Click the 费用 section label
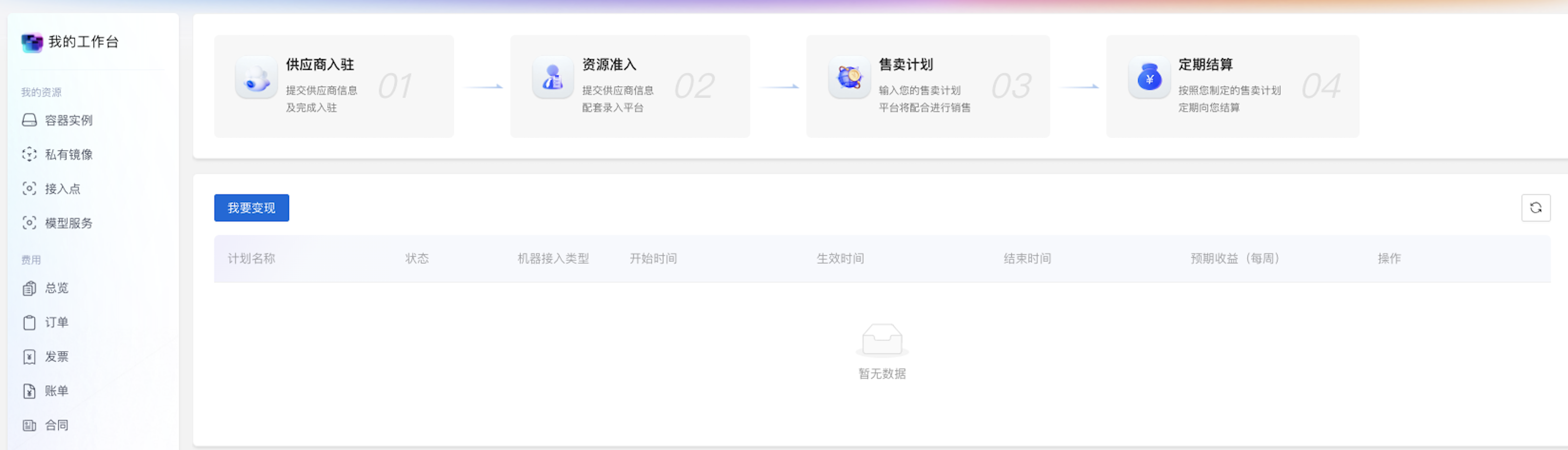The width and height of the screenshot is (1568, 450). point(31,260)
